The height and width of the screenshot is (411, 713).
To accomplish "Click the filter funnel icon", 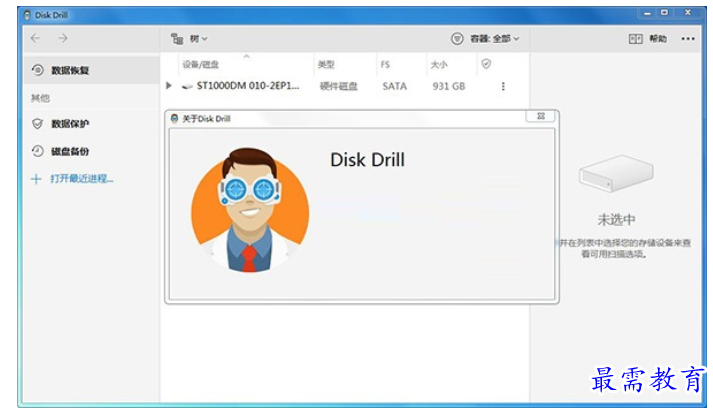I will 457,39.
